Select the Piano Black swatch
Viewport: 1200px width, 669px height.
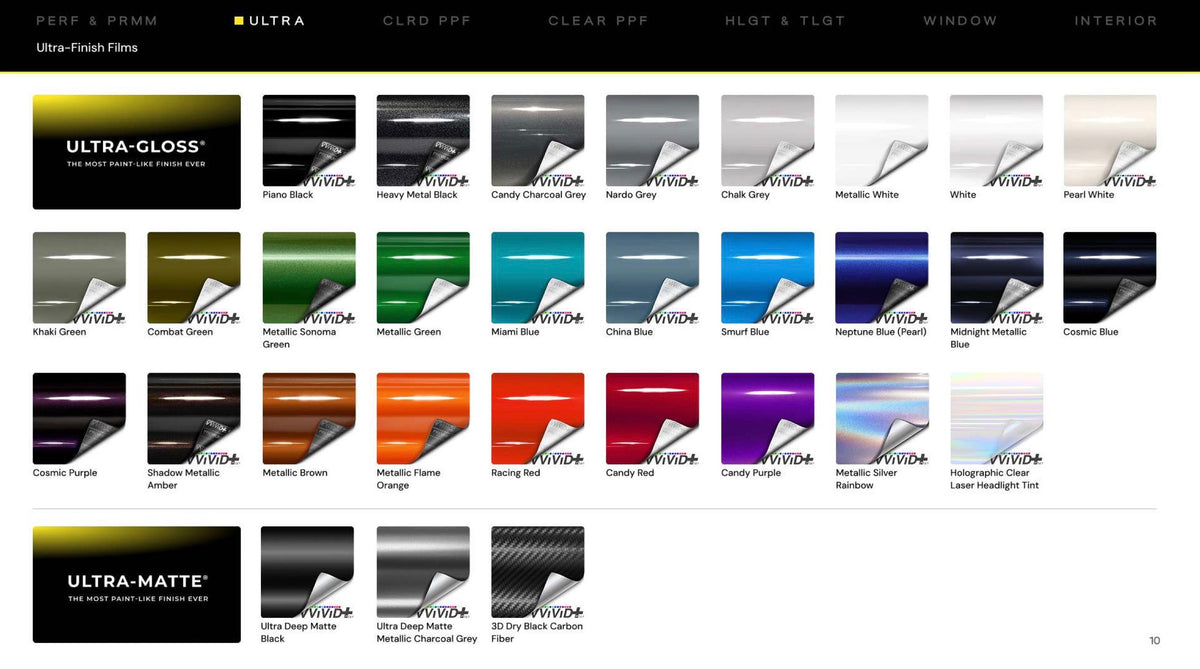coord(308,141)
